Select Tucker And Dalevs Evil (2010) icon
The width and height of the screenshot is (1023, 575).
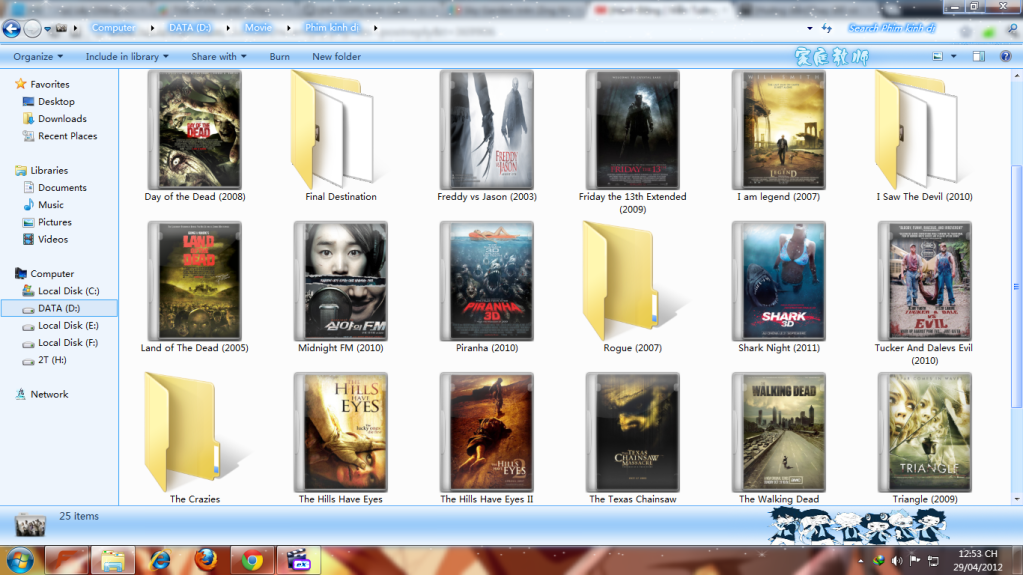pyautogui.click(x=924, y=281)
